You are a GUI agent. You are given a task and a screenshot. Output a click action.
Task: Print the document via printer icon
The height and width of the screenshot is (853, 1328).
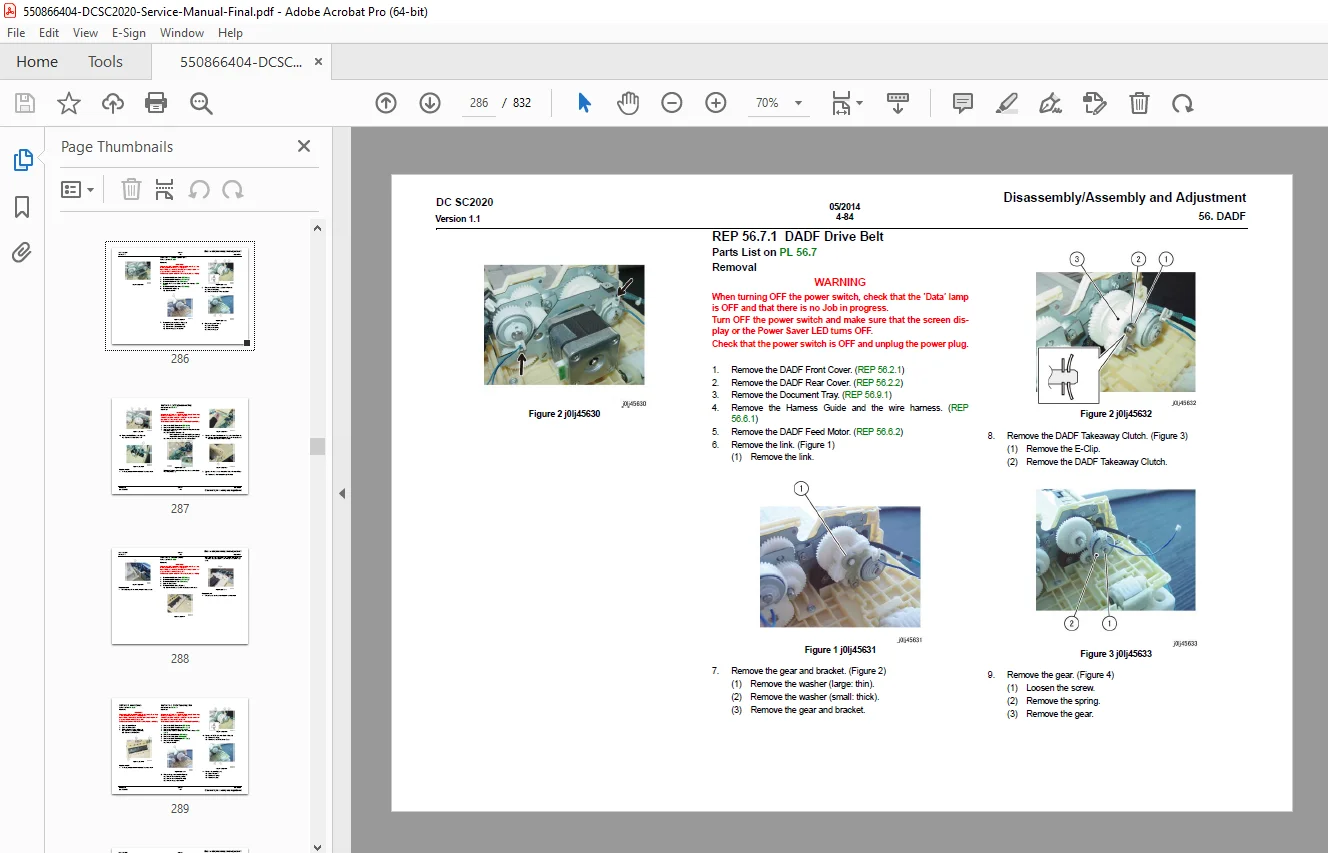click(x=156, y=103)
